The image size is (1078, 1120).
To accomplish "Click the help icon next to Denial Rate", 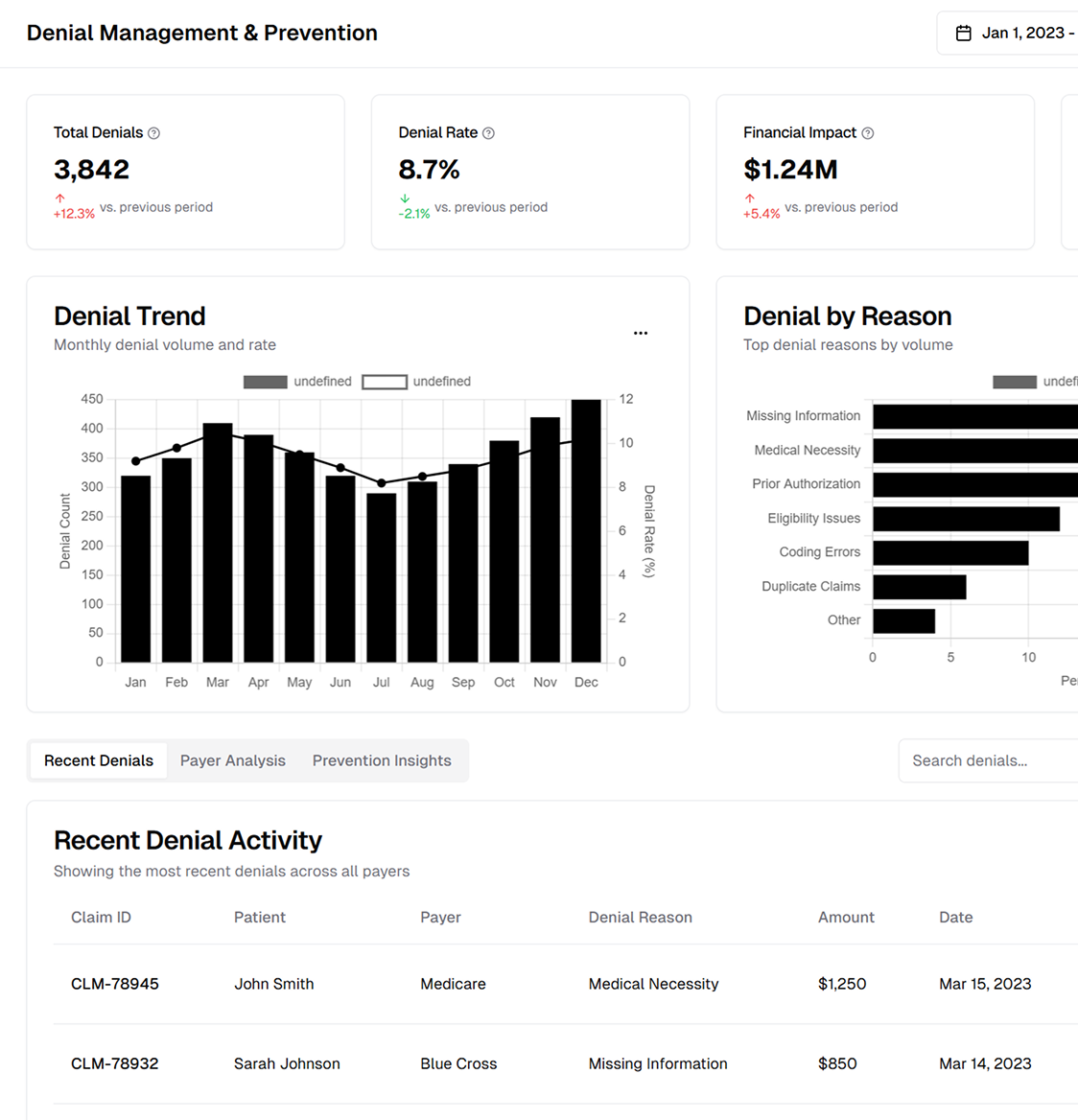I will [x=488, y=133].
